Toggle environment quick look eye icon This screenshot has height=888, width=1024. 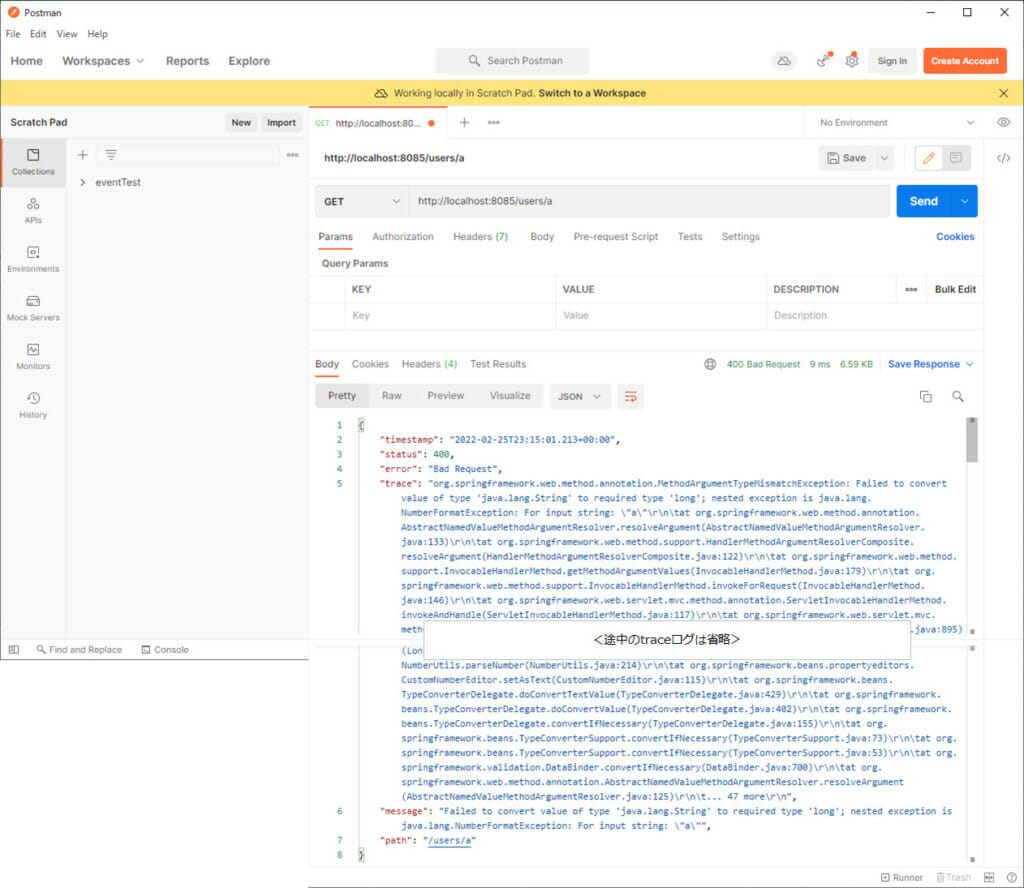pos(1004,122)
